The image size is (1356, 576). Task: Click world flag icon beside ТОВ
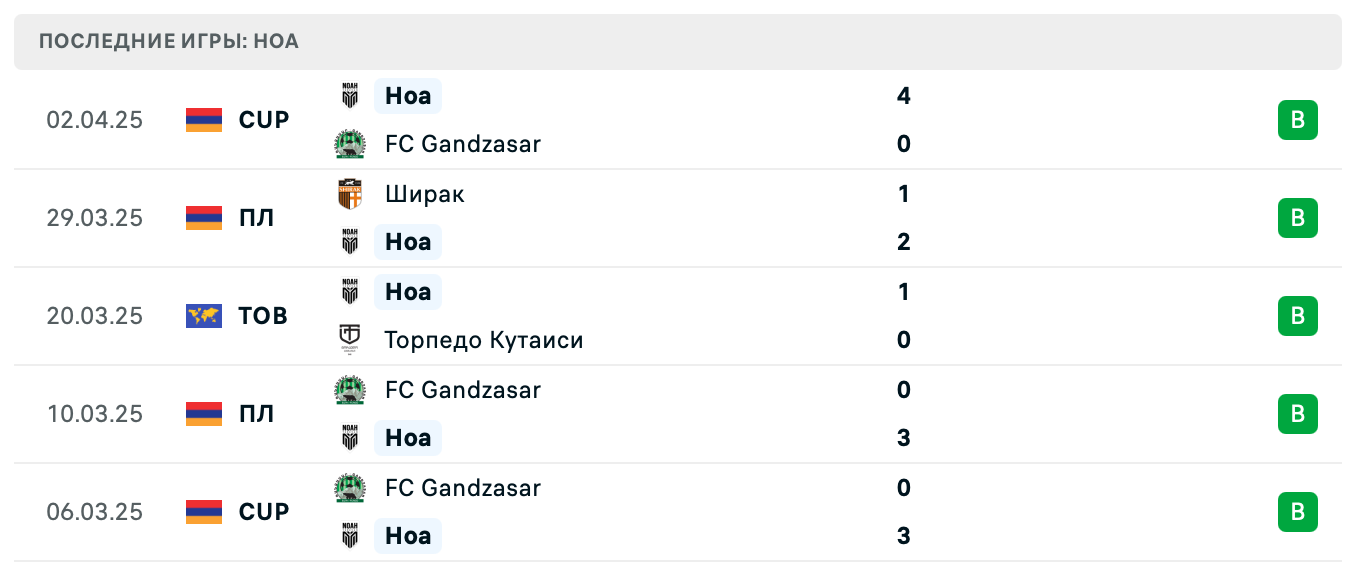(x=204, y=316)
